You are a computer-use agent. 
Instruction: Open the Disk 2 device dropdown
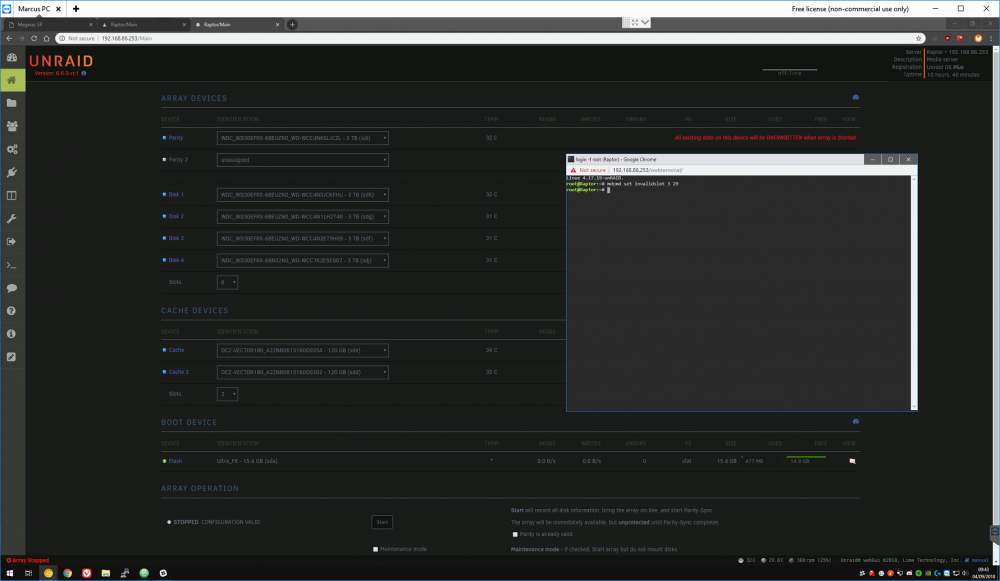[x=302, y=217]
